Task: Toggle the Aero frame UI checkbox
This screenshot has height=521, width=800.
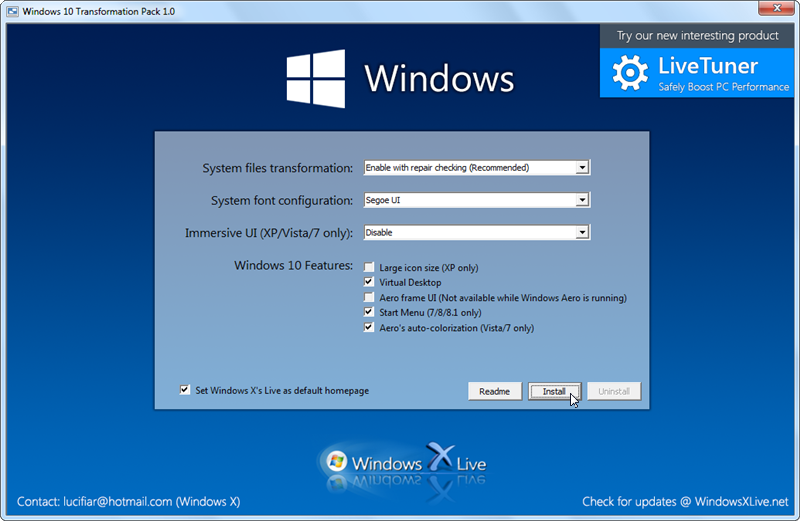Action: [369, 298]
